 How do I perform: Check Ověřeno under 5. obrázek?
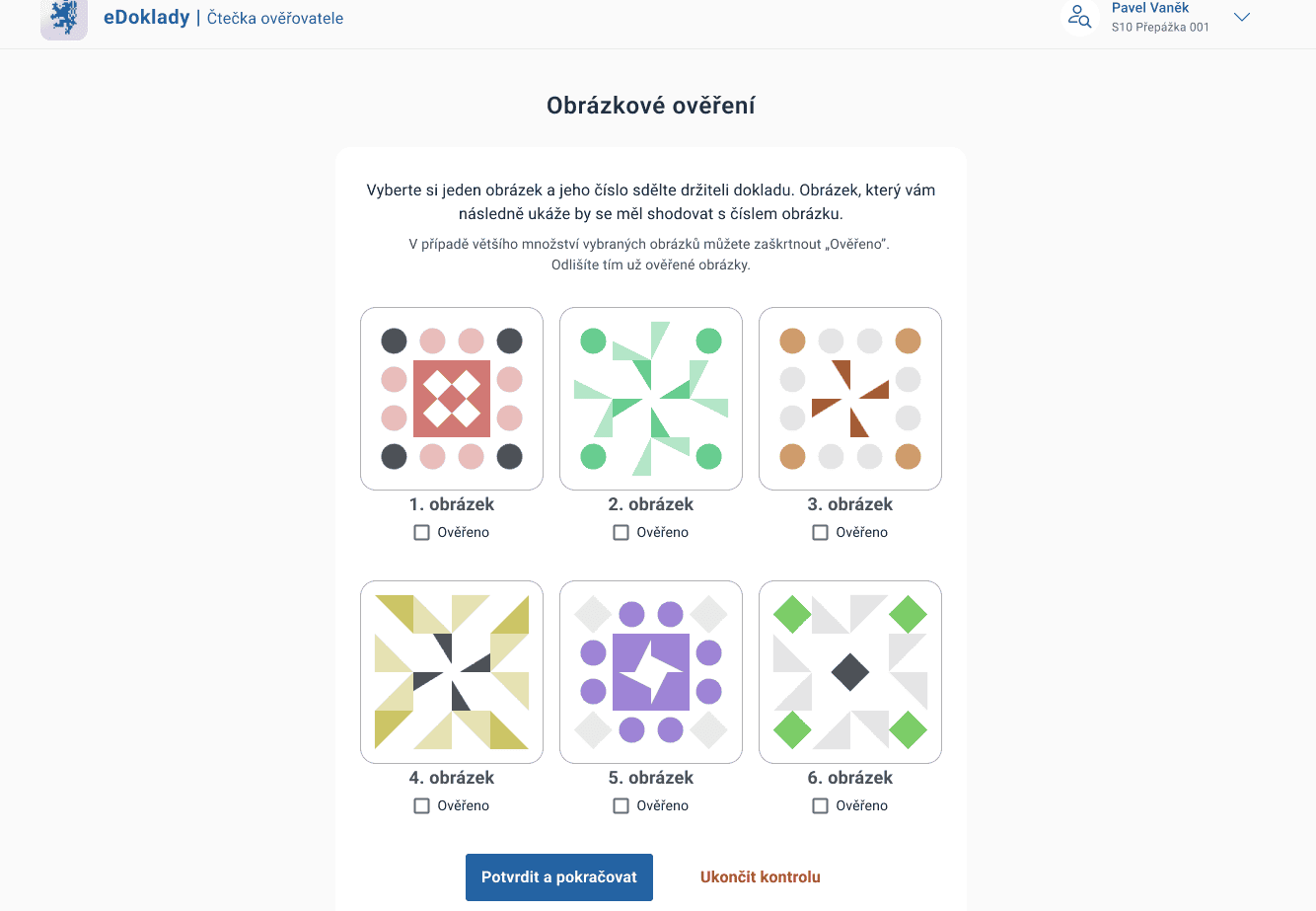point(621,805)
